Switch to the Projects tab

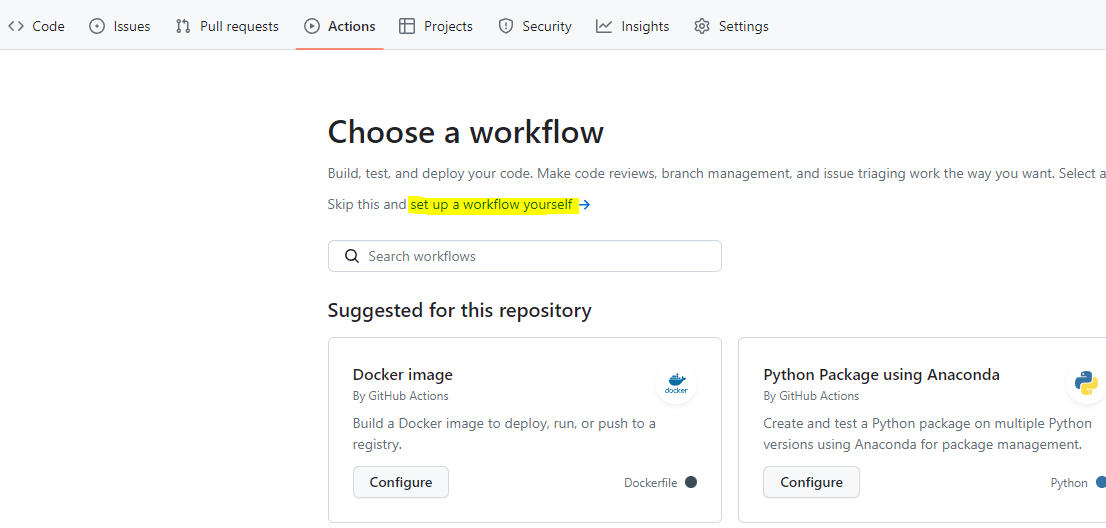click(x=436, y=27)
